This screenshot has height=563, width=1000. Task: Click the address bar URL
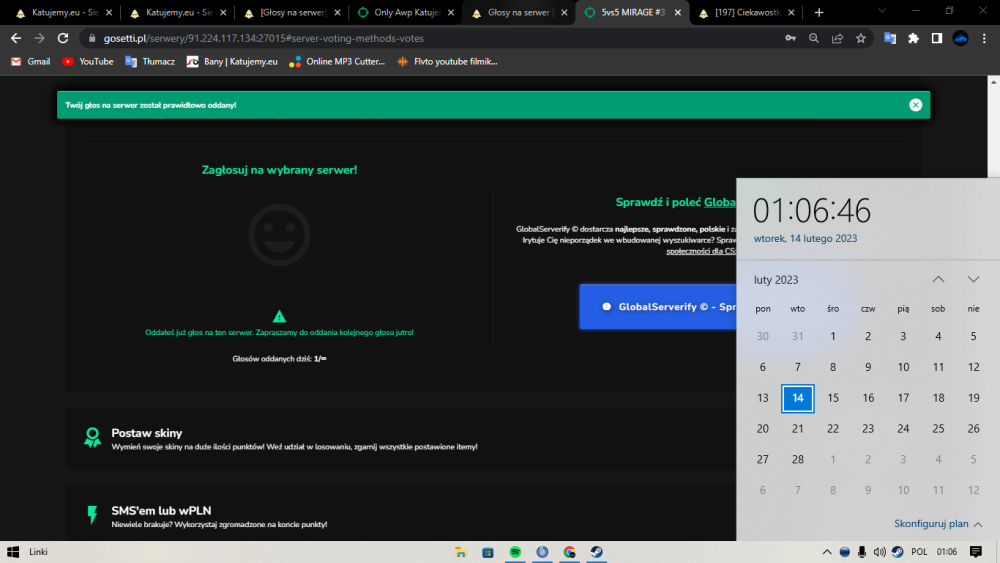tap(263, 38)
